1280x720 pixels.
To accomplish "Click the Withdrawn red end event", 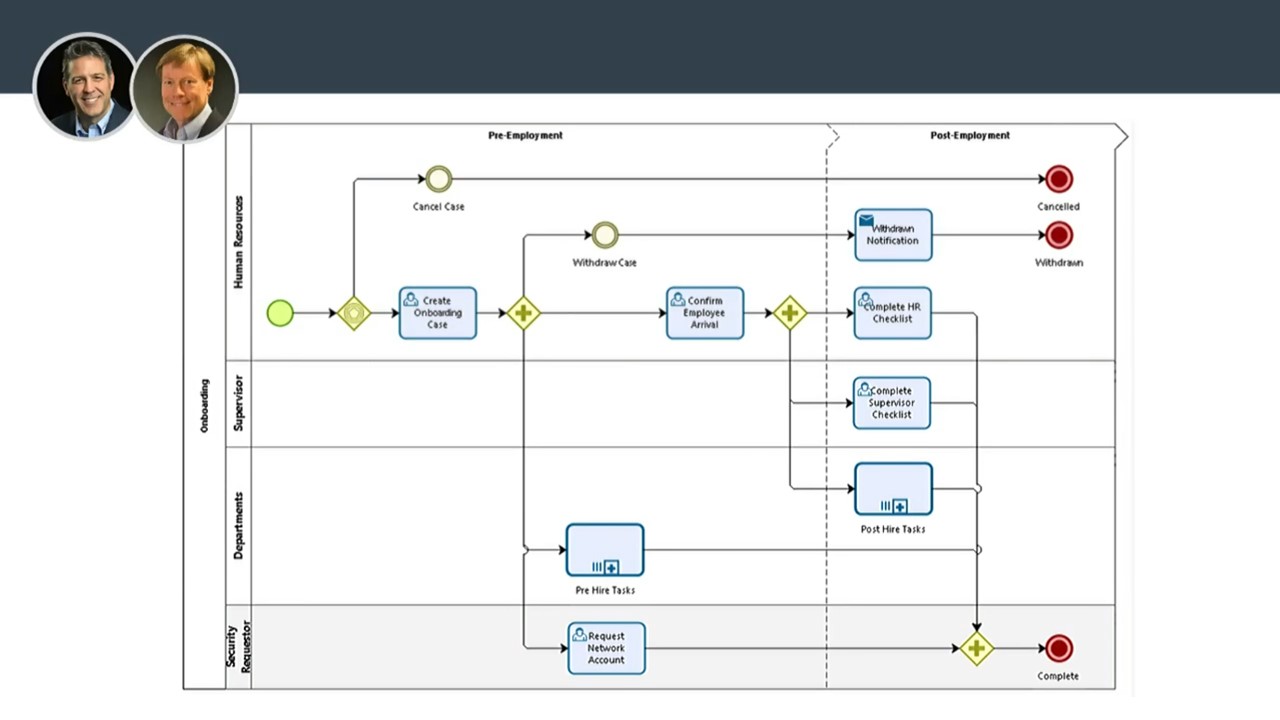I will click(1058, 236).
